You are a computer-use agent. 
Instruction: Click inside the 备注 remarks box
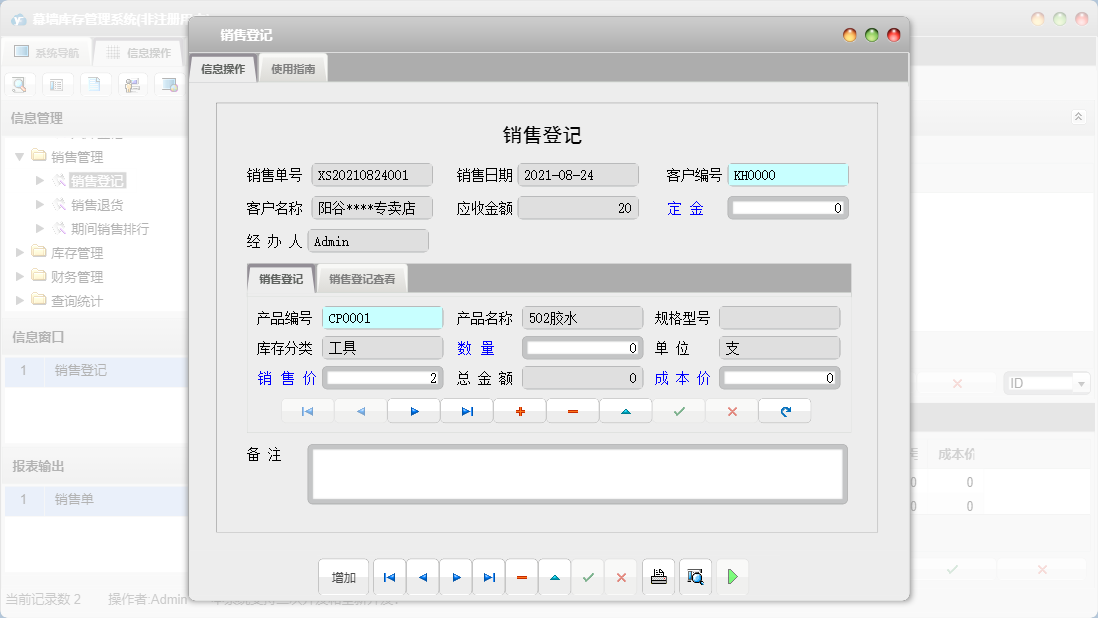tap(577, 475)
